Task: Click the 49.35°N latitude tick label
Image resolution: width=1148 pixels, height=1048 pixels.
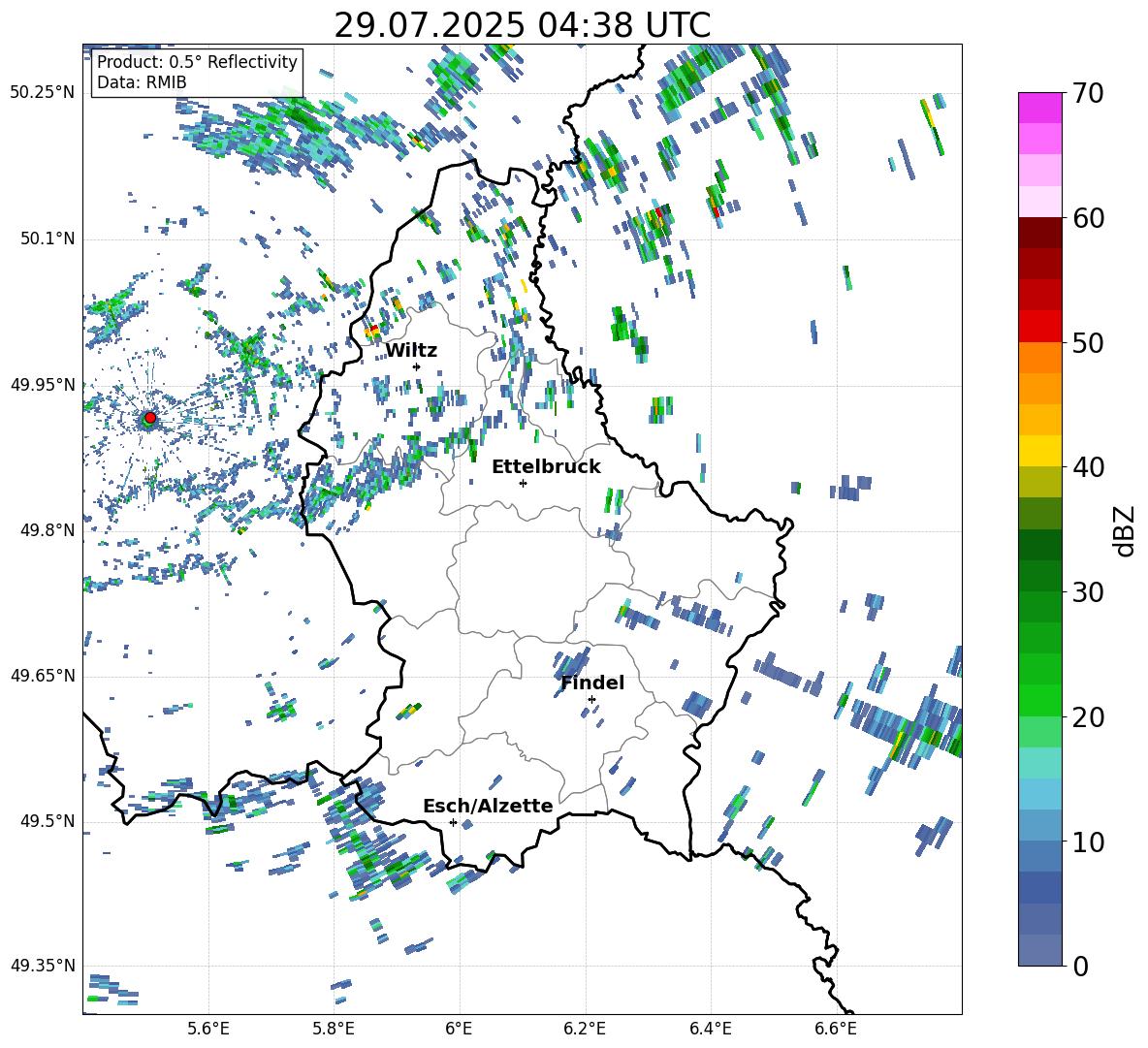Action: click(43, 966)
